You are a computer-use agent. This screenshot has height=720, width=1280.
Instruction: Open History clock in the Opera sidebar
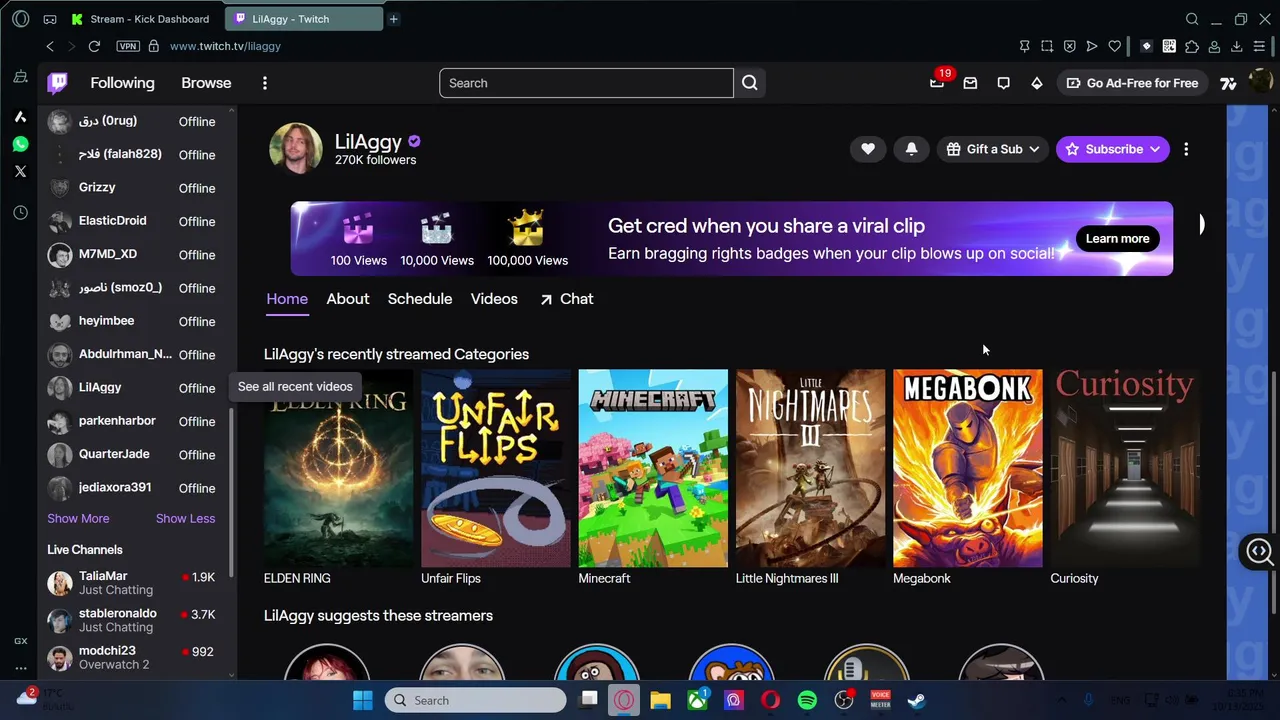[20, 213]
